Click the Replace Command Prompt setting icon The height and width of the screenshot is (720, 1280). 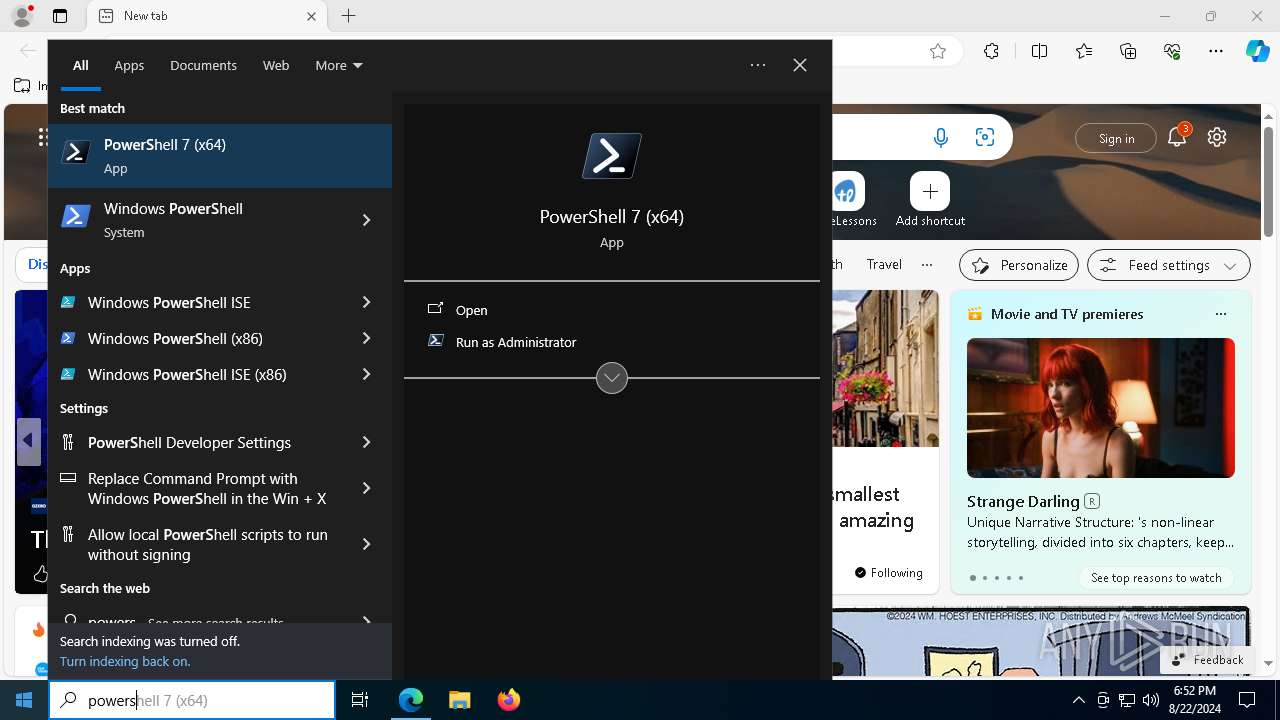68,478
